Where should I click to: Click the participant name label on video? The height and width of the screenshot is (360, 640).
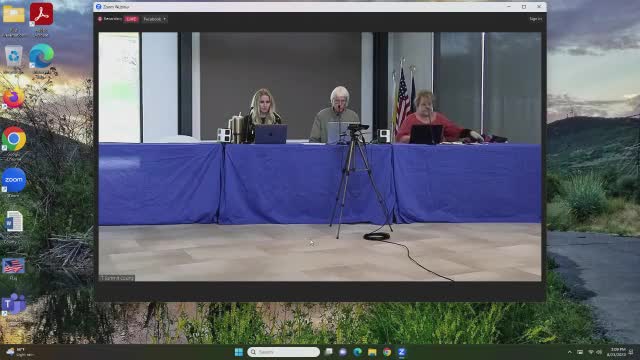tap(117, 278)
